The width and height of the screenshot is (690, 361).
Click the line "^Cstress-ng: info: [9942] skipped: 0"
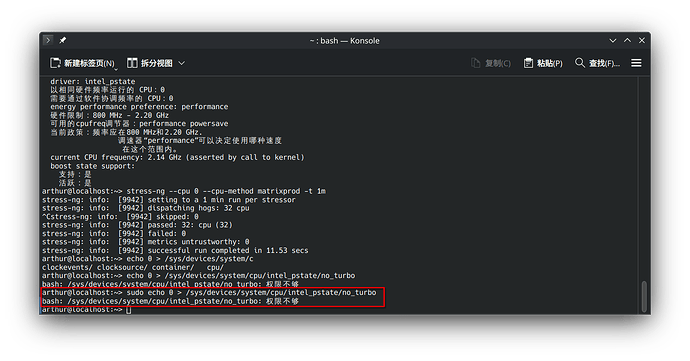click(120, 217)
